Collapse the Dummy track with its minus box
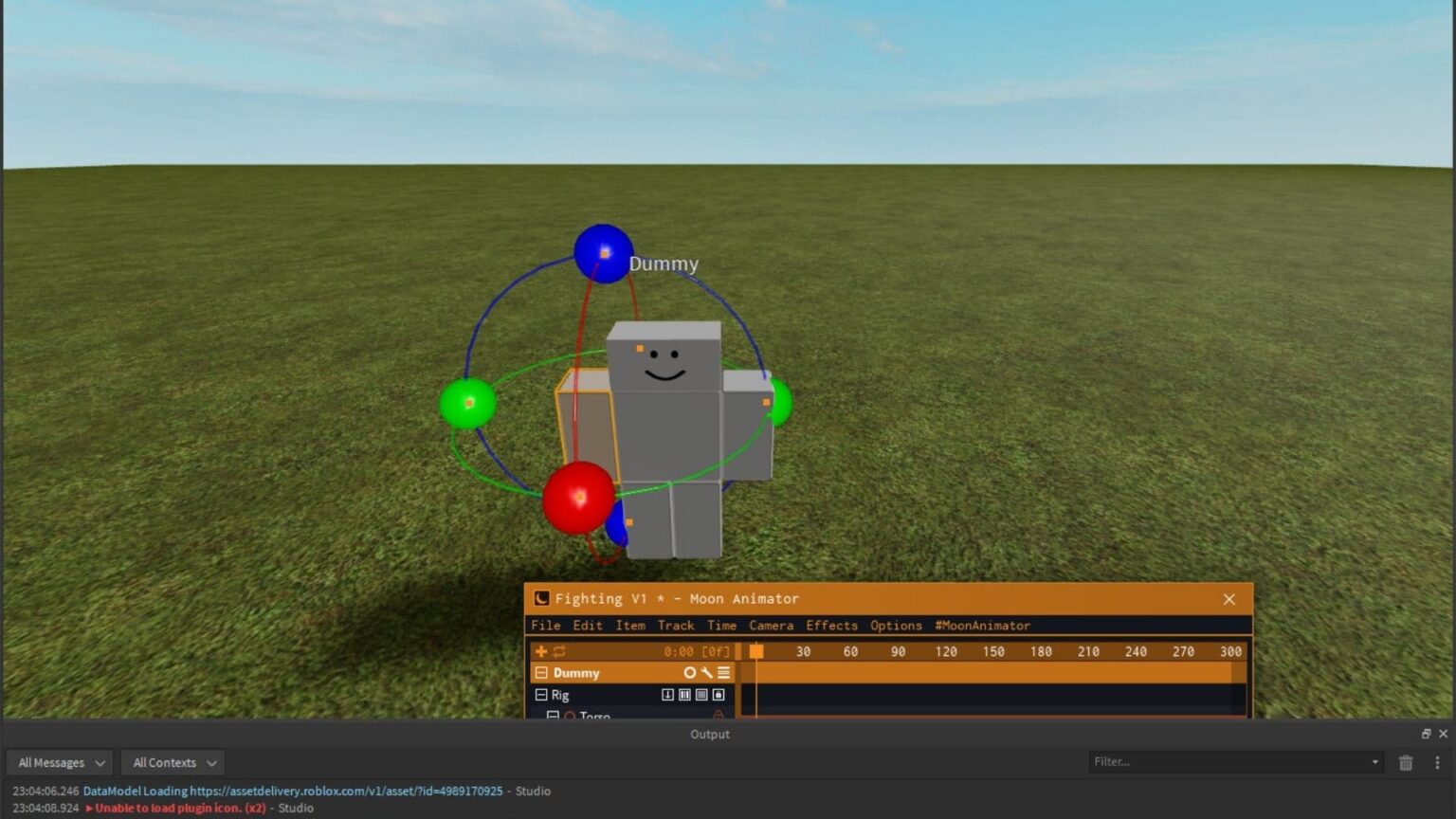The height and width of the screenshot is (819, 1456). [541, 673]
